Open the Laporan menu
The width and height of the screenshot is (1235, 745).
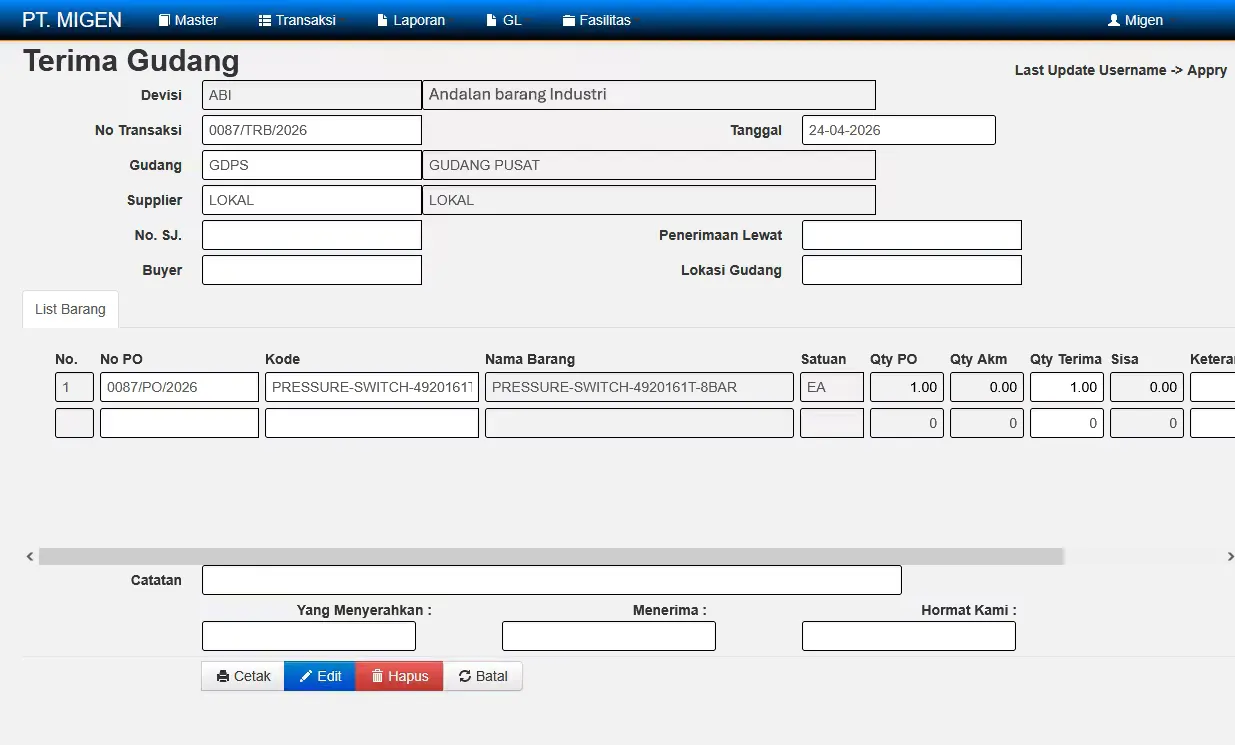point(411,20)
